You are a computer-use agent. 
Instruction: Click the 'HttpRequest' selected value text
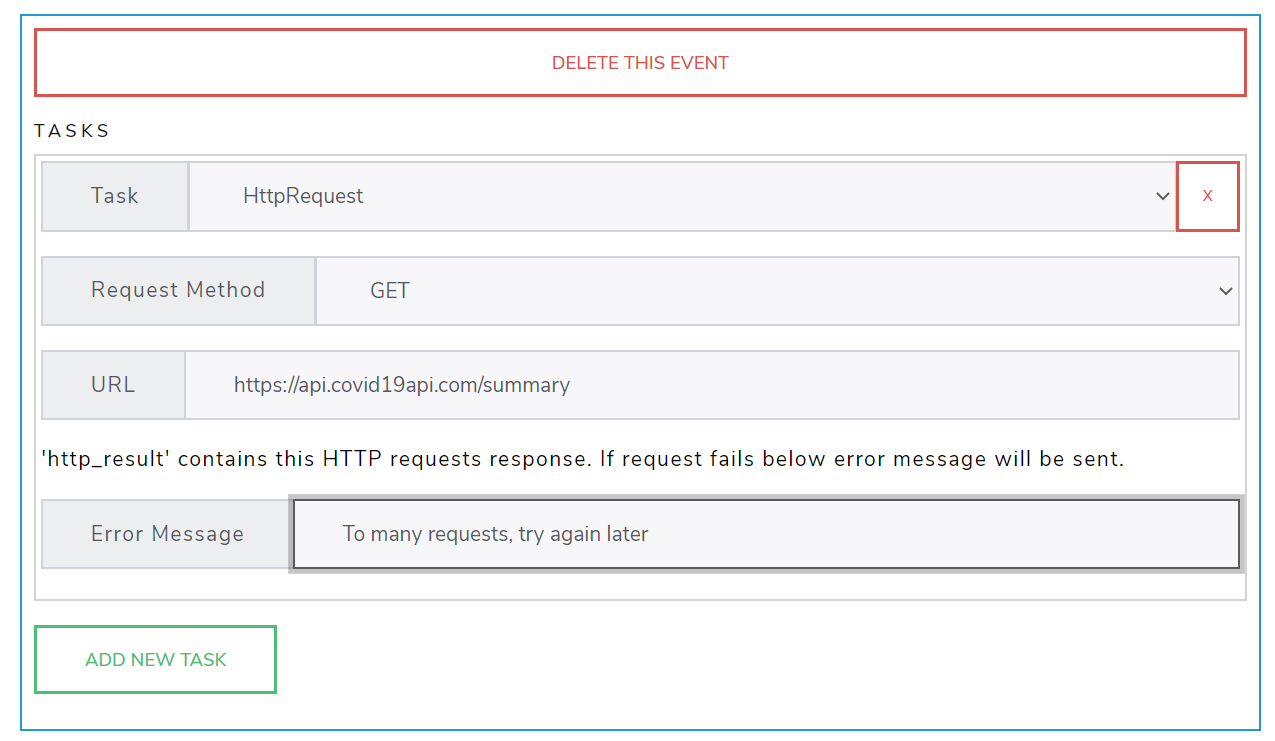point(303,196)
